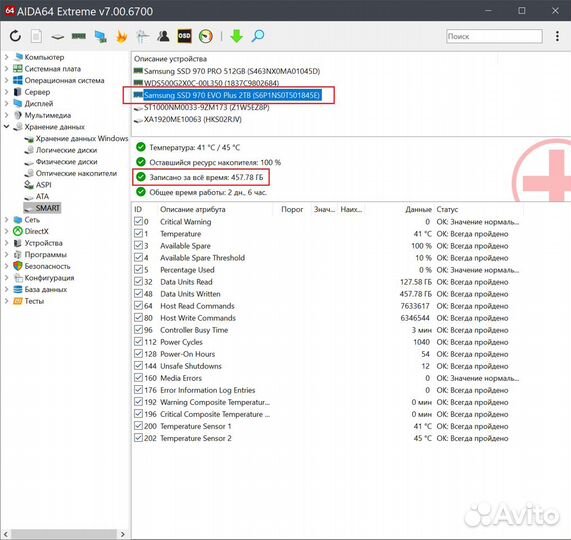
Task: Click the tree panel horizontal scrollbar
Action: (x=64, y=534)
